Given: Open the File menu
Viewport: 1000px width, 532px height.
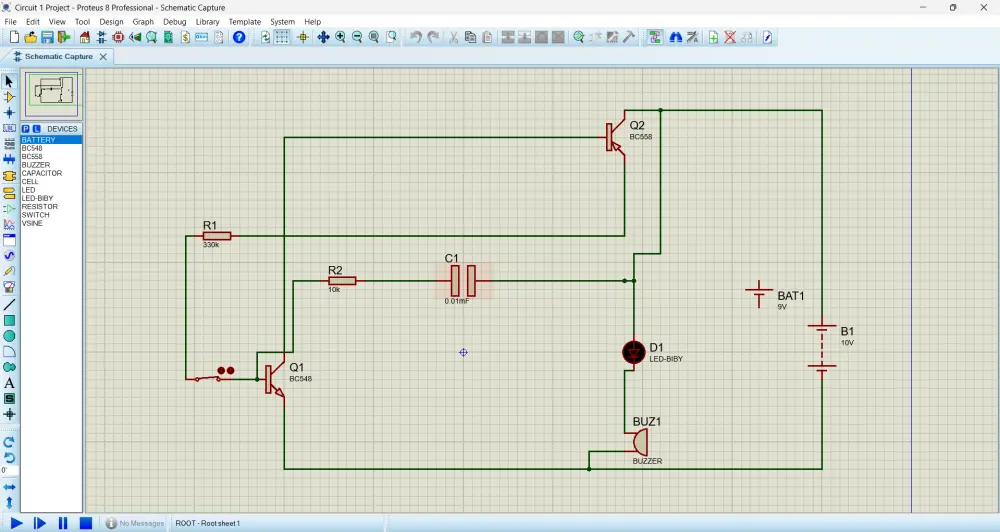Looking at the screenshot, I should (x=11, y=22).
